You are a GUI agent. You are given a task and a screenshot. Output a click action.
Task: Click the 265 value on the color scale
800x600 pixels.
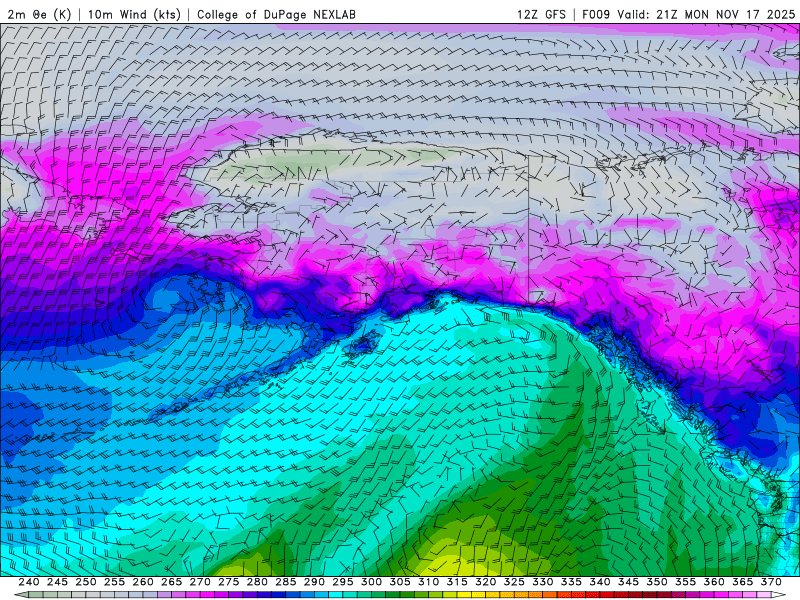point(171,582)
